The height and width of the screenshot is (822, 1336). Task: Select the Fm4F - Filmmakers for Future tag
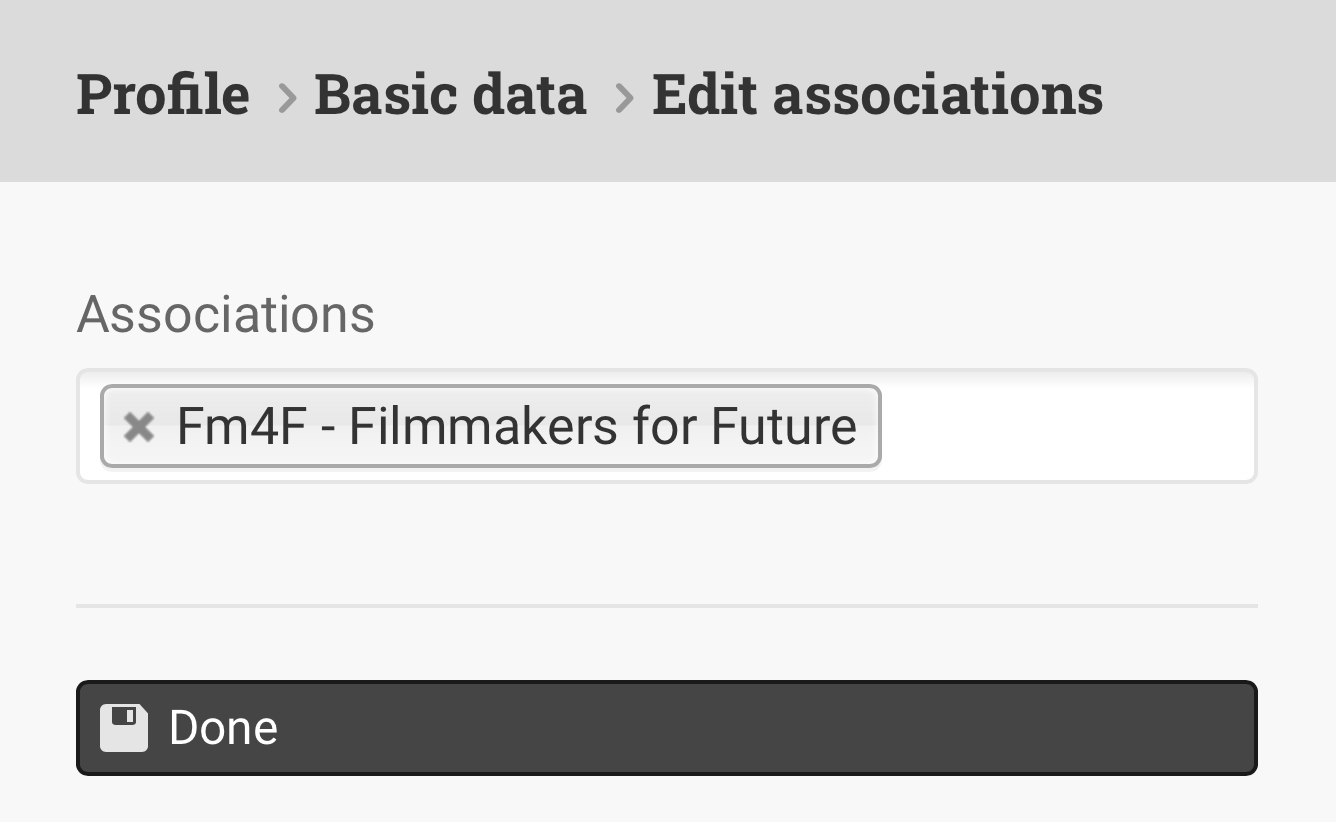[490, 427]
